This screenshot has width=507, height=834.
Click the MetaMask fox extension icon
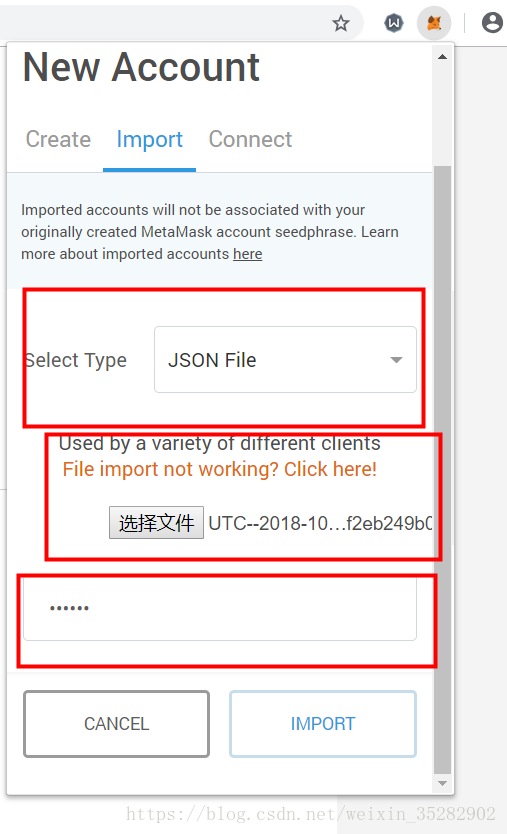tap(434, 23)
